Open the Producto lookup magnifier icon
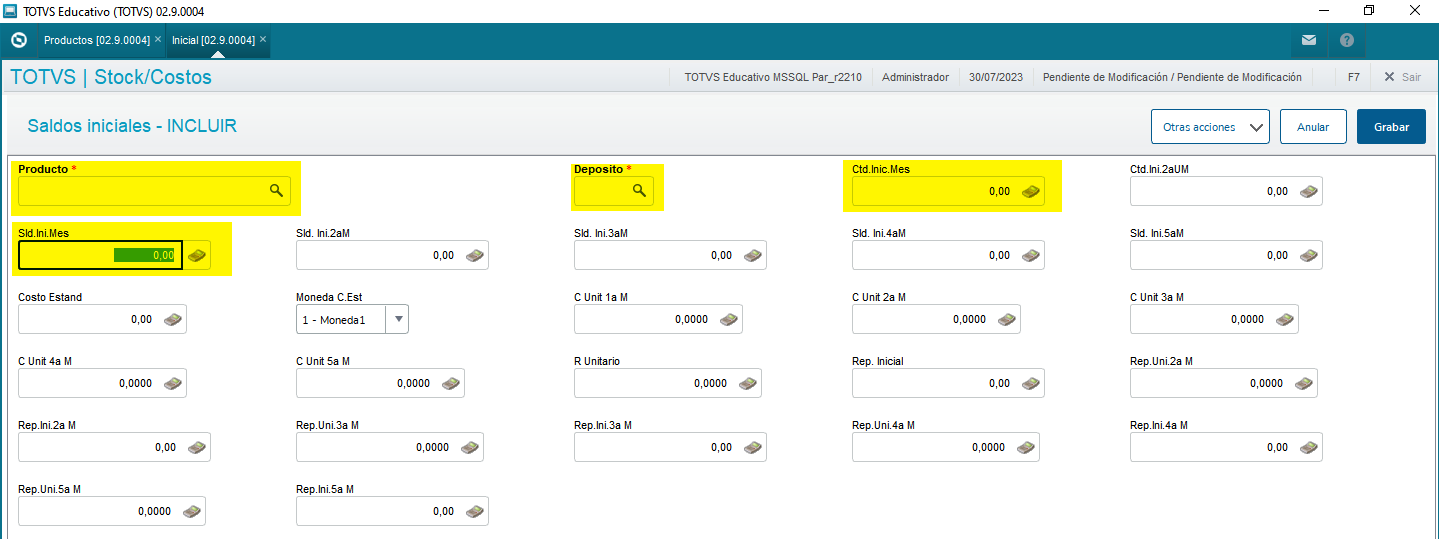Screen dimensions: 1439x539 point(276,190)
